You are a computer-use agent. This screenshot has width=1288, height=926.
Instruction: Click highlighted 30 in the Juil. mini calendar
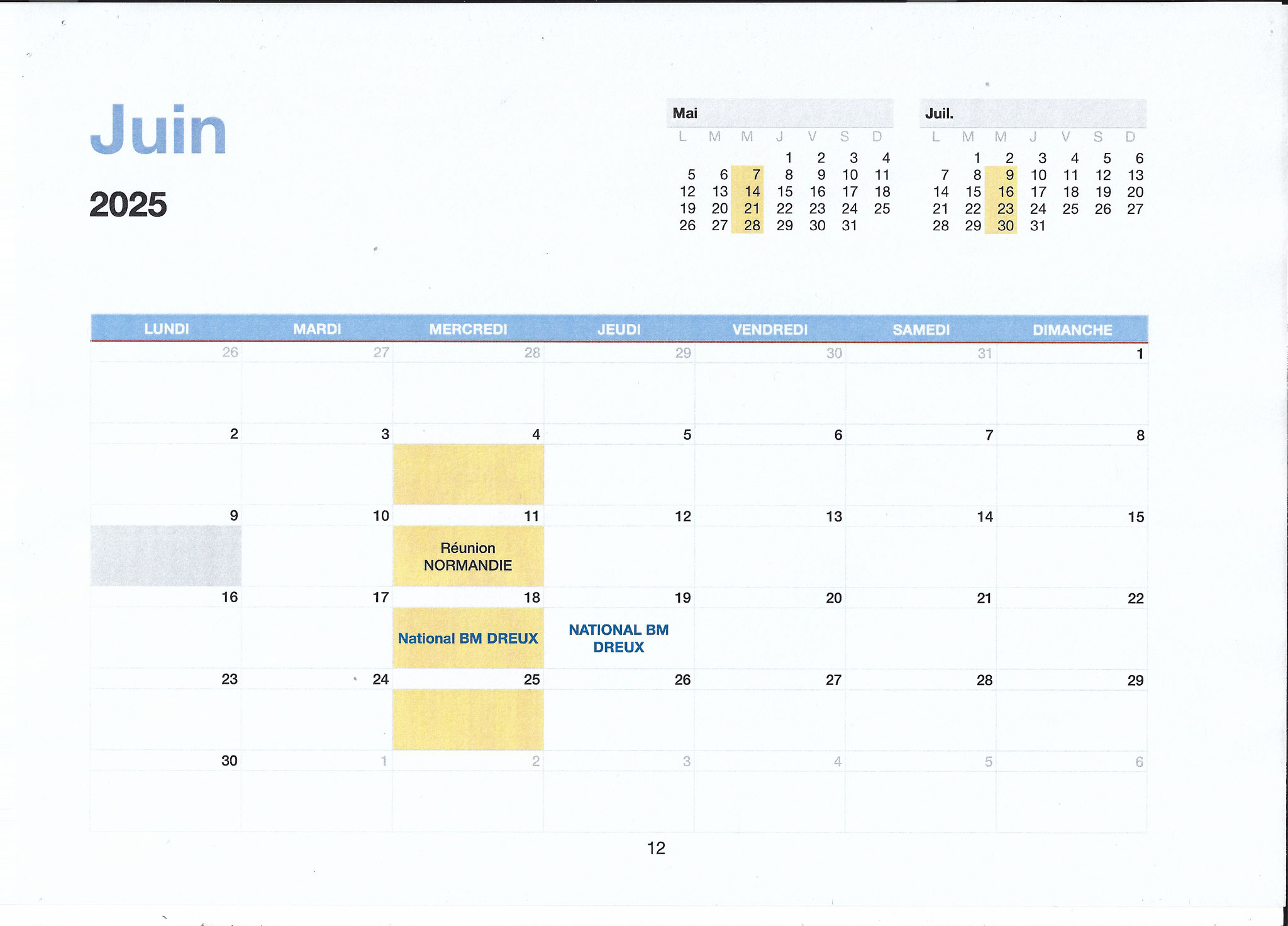pyautogui.click(x=1006, y=226)
